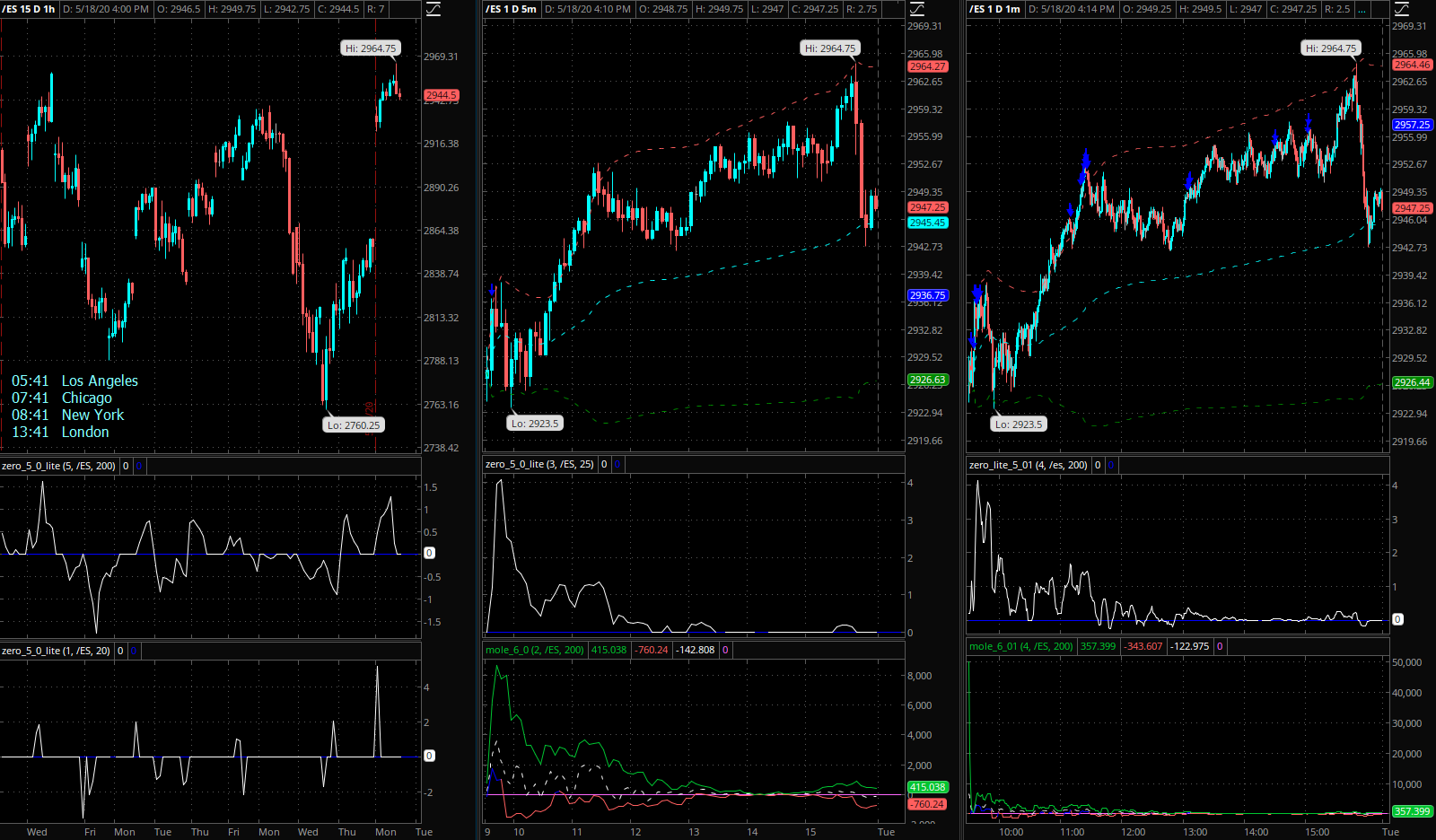Click the blue icon beside zero_5_0_lite (1, /ES, 20)

[x=134, y=651]
